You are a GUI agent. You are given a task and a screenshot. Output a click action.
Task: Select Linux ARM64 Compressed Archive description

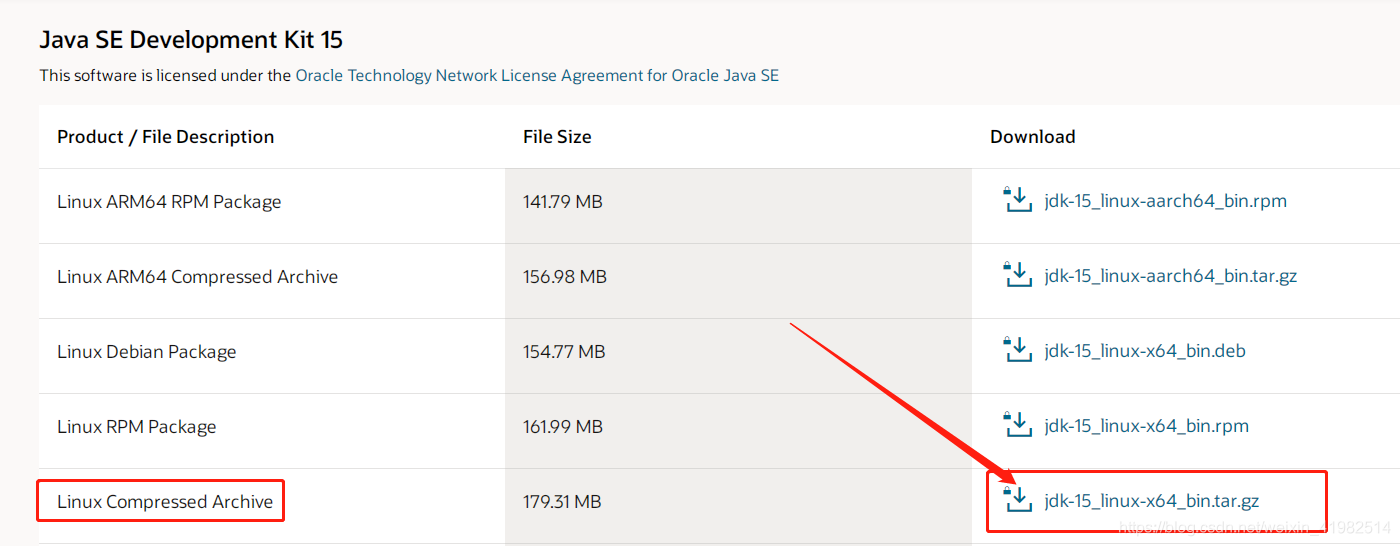(x=197, y=276)
